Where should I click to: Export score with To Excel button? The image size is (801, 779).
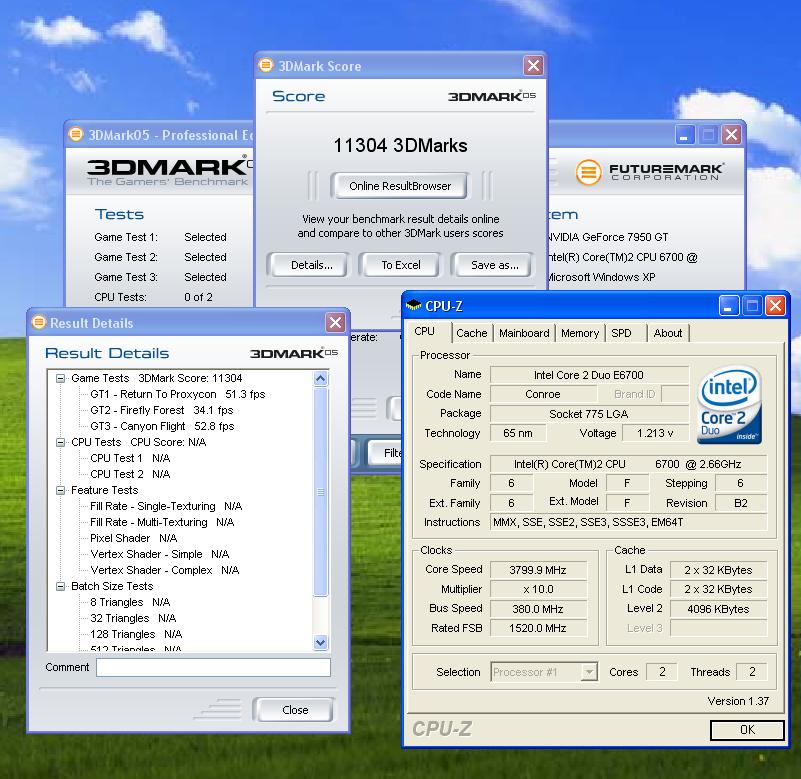coord(401,265)
